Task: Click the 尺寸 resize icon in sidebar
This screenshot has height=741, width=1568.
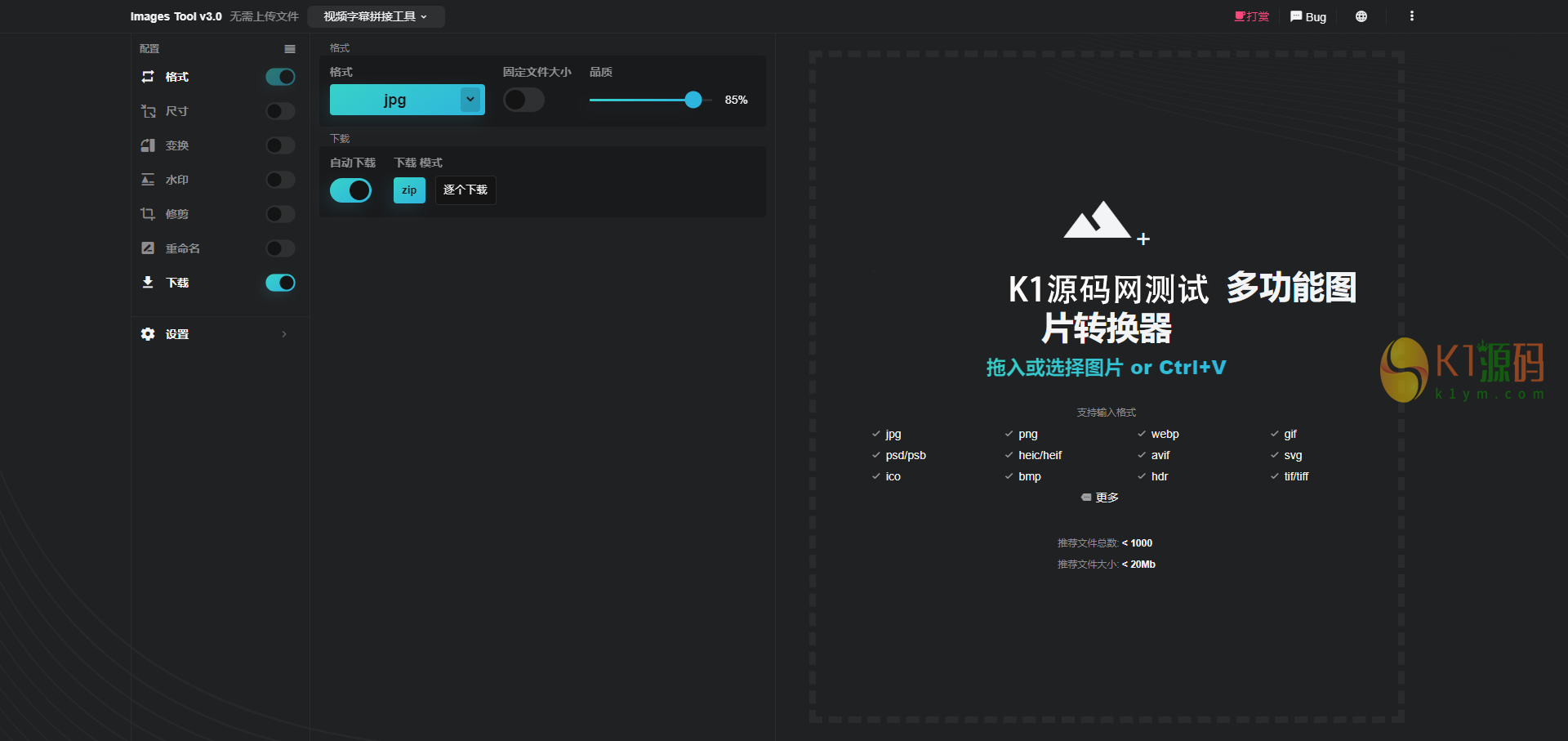Action: click(x=148, y=111)
